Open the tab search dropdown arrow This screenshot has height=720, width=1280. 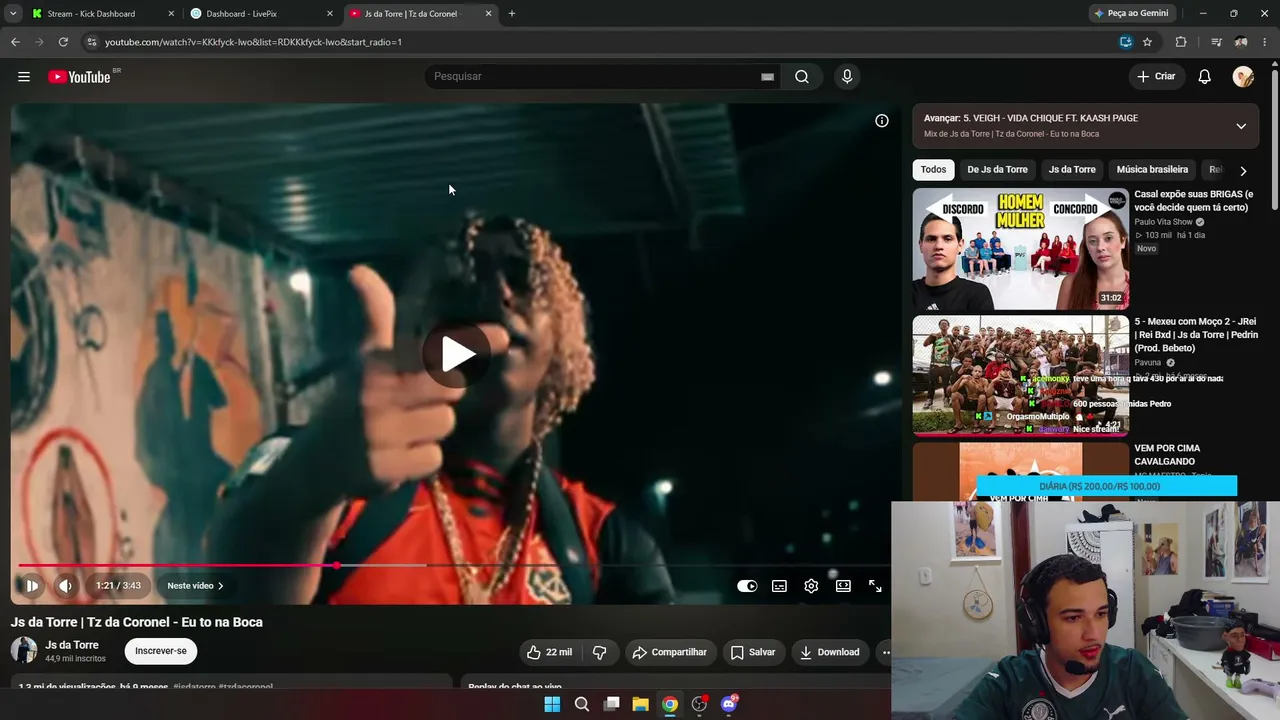pos(13,14)
